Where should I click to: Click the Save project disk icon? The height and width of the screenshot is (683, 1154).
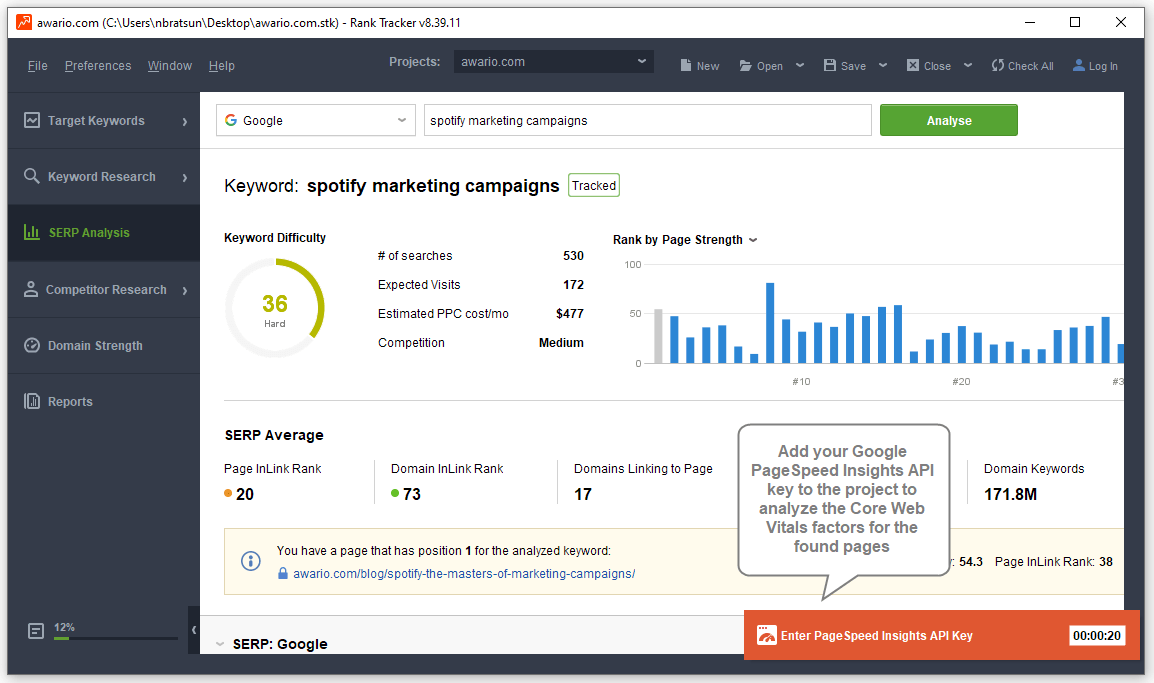point(830,66)
